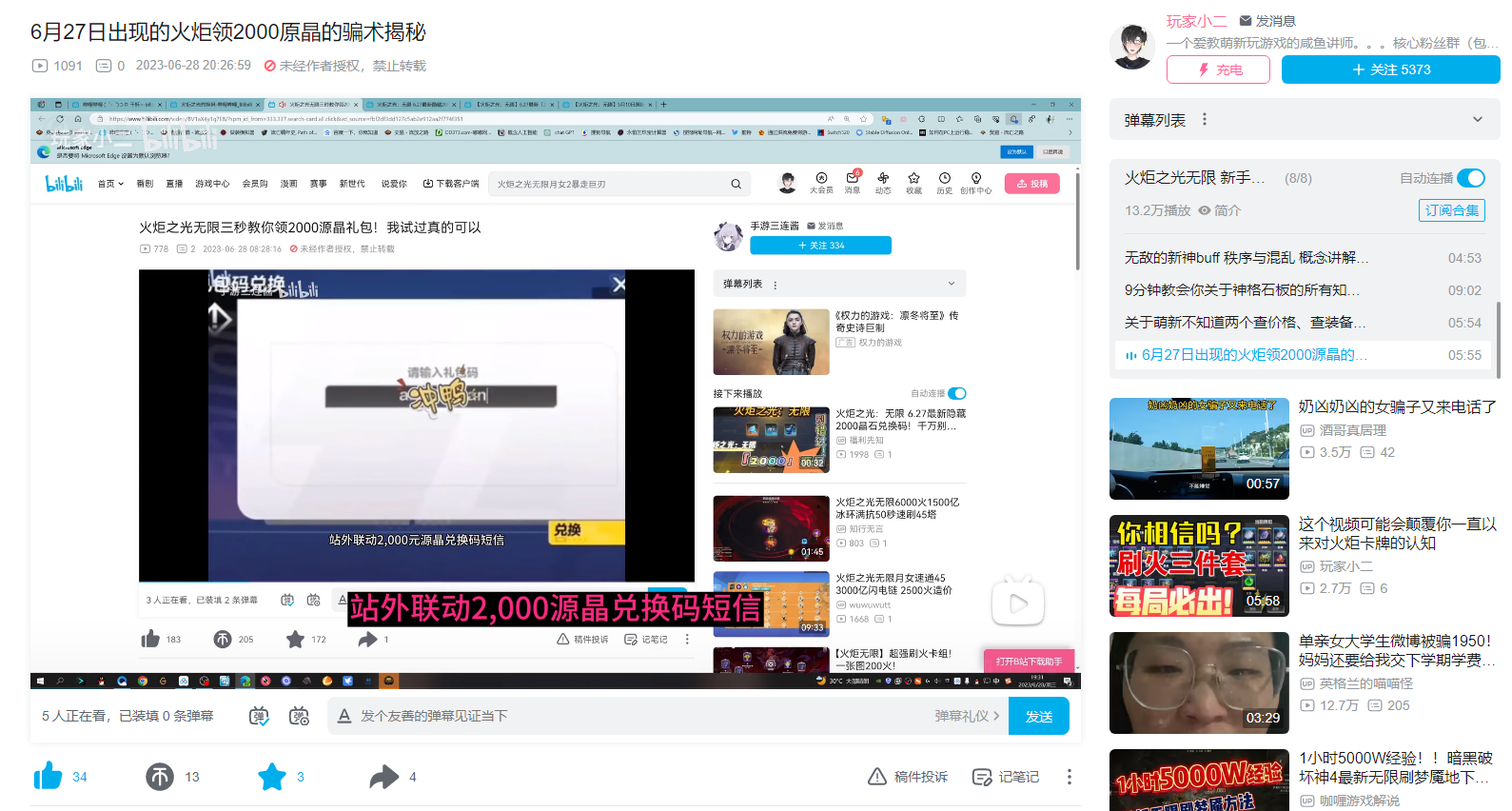Favorite the video with star icon
Viewport: 1512px width, 811px height.
click(272, 777)
